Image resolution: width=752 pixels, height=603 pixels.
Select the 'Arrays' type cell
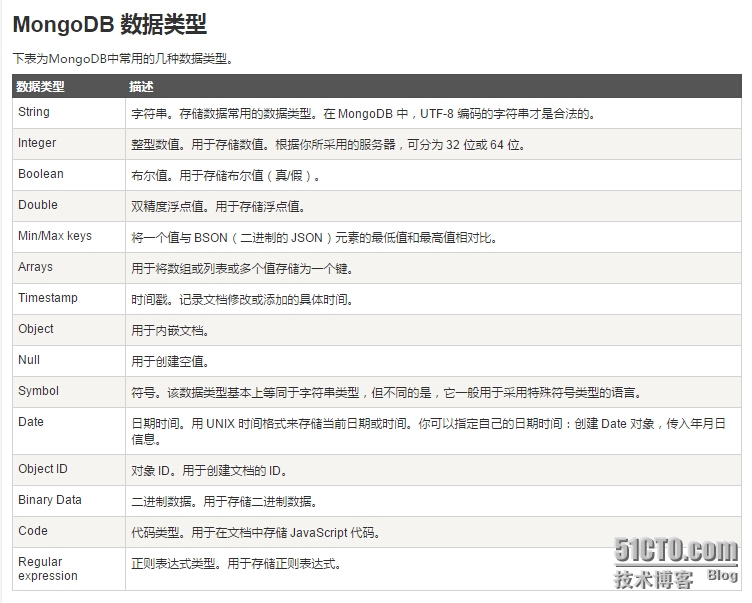pos(69,268)
